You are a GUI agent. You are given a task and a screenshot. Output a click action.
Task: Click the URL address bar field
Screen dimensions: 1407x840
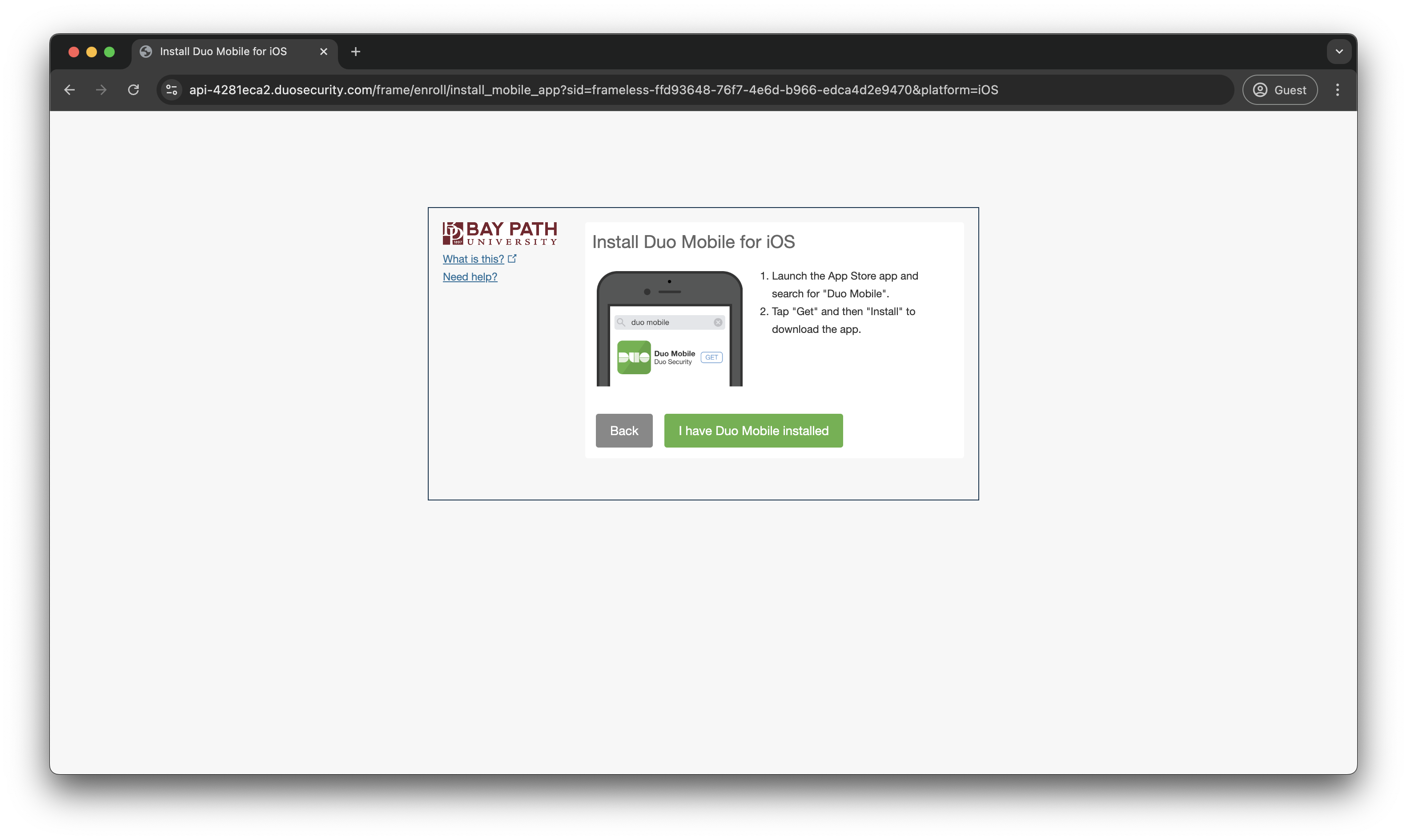point(593,90)
